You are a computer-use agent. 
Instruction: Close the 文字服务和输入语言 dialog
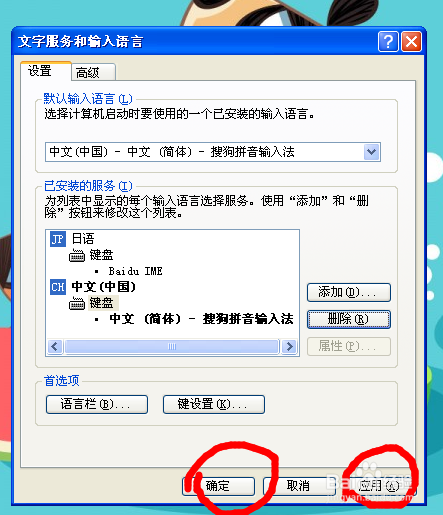point(411,42)
